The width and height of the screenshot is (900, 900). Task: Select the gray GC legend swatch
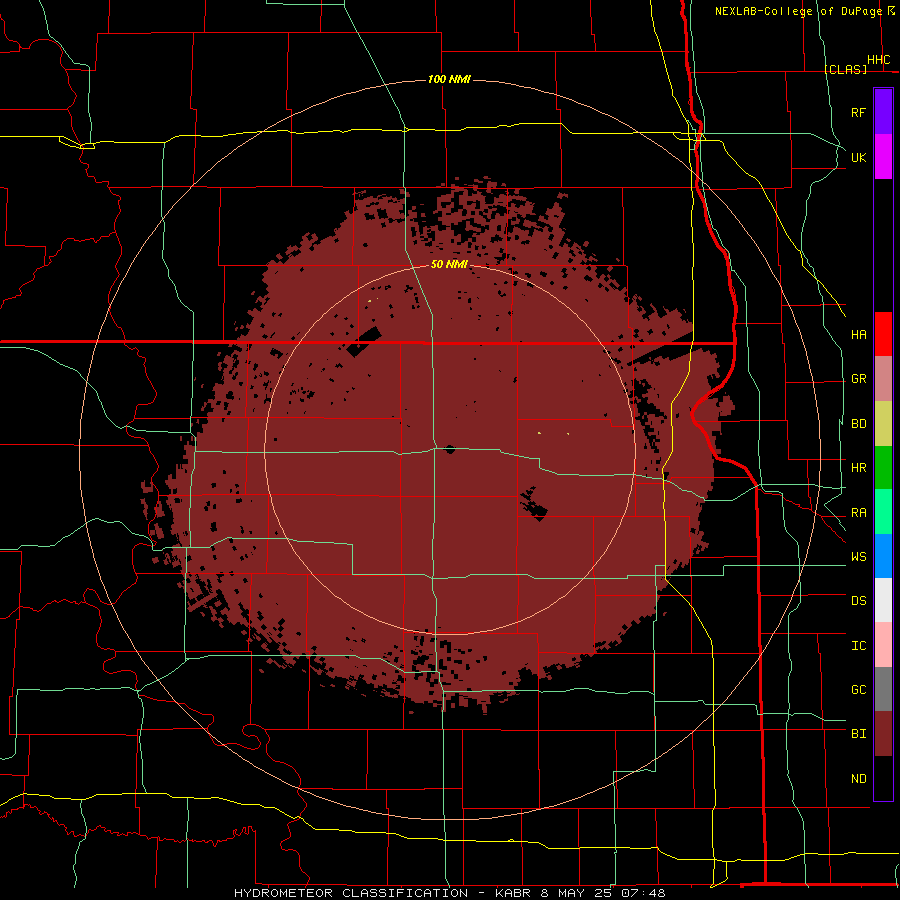click(883, 689)
